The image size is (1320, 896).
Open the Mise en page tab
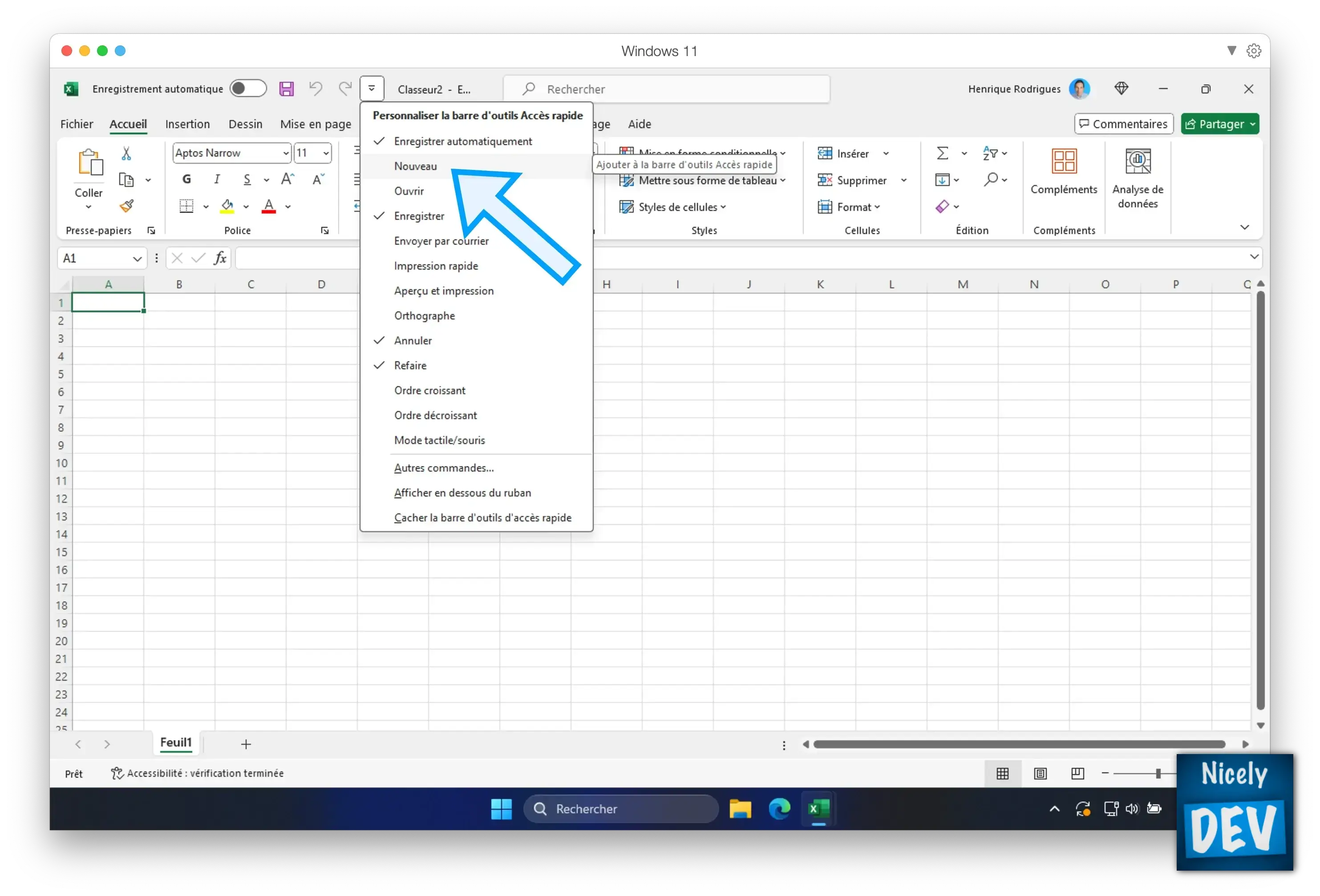tap(316, 124)
